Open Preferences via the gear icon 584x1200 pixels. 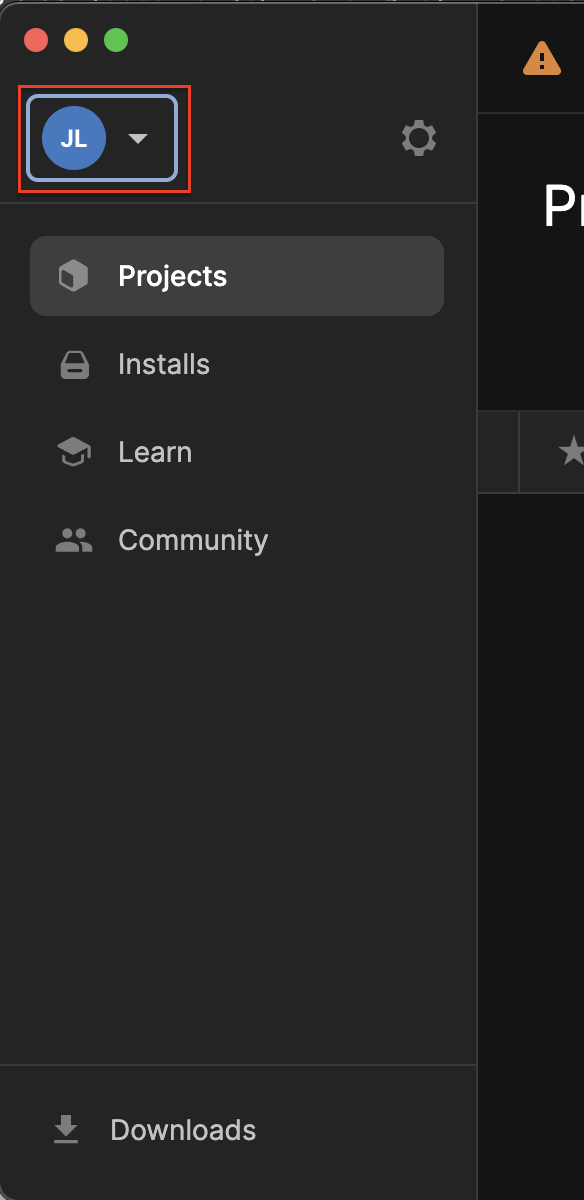click(419, 138)
